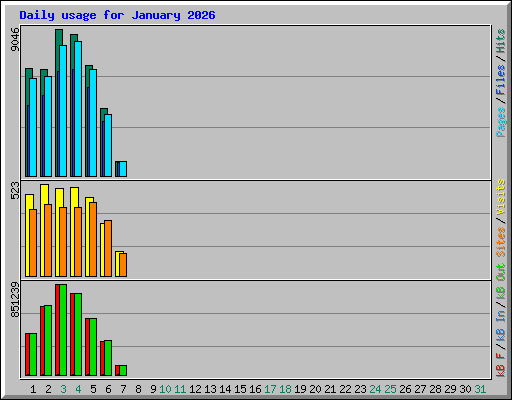512x400 pixels.
Task: Click day label 30 on x-axis
Action: tap(465, 389)
